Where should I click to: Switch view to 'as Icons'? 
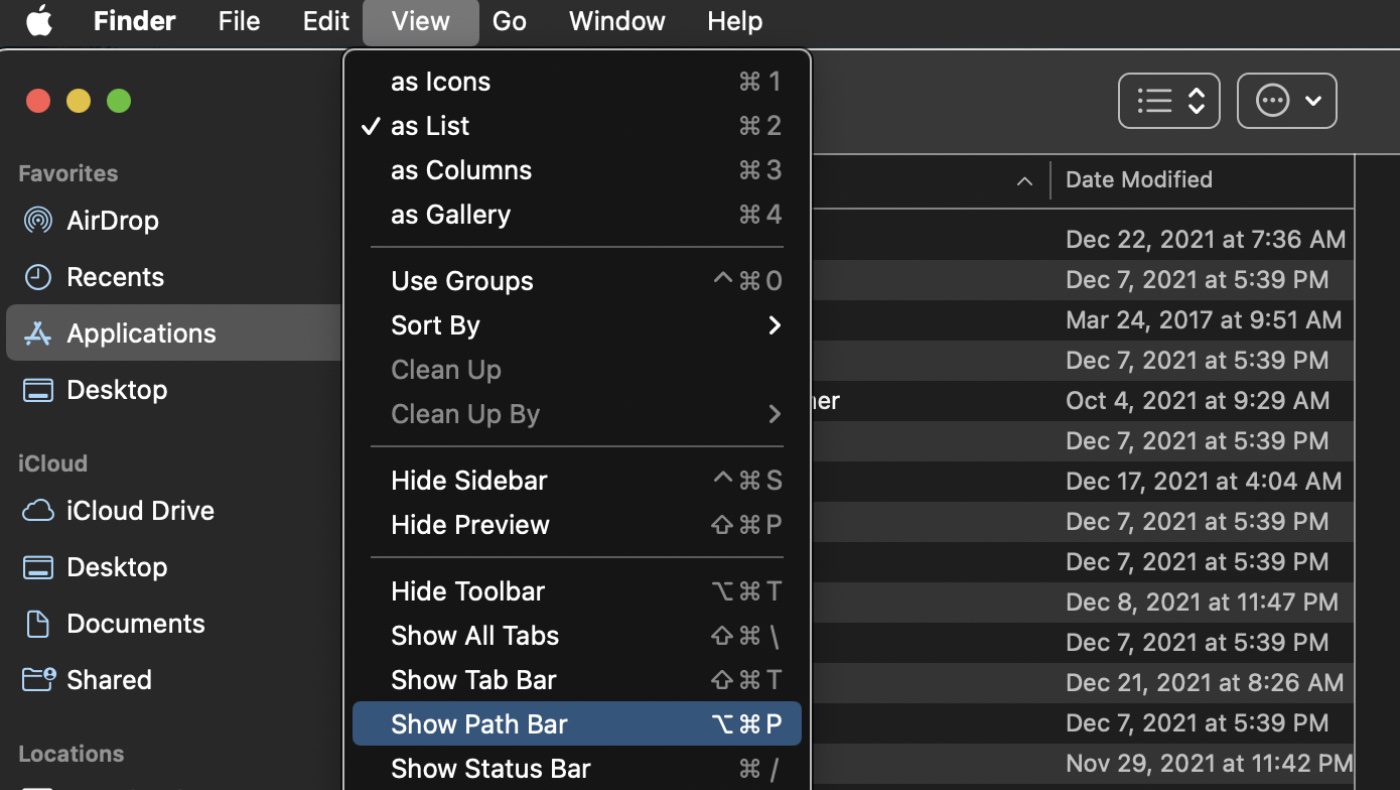pyautogui.click(x=440, y=82)
